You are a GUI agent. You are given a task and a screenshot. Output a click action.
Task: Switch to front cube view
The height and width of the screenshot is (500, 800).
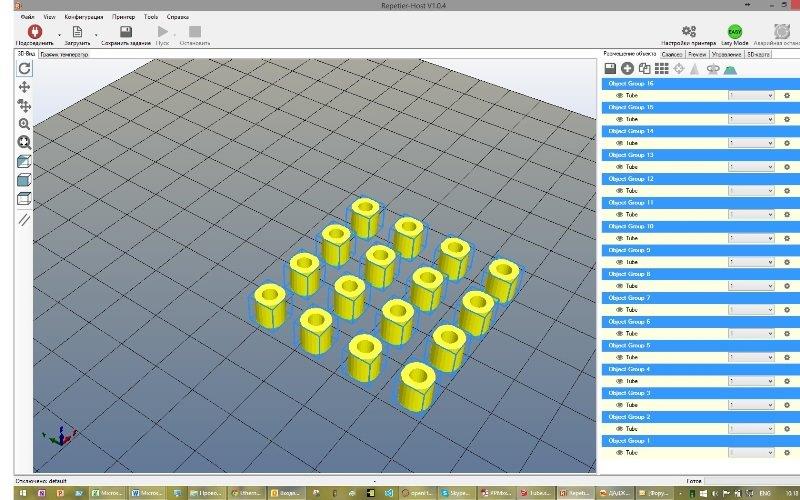coord(24,180)
